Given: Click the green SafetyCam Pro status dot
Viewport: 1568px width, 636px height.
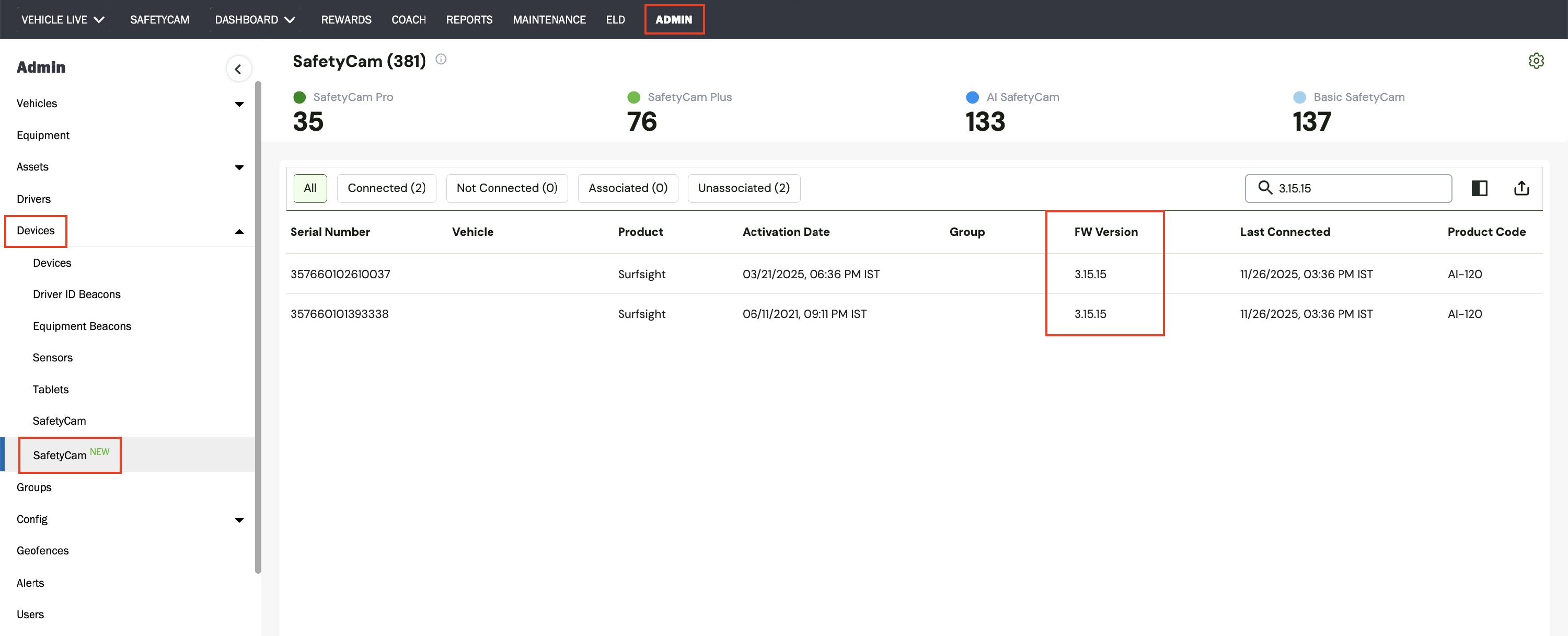Looking at the screenshot, I should [299, 97].
